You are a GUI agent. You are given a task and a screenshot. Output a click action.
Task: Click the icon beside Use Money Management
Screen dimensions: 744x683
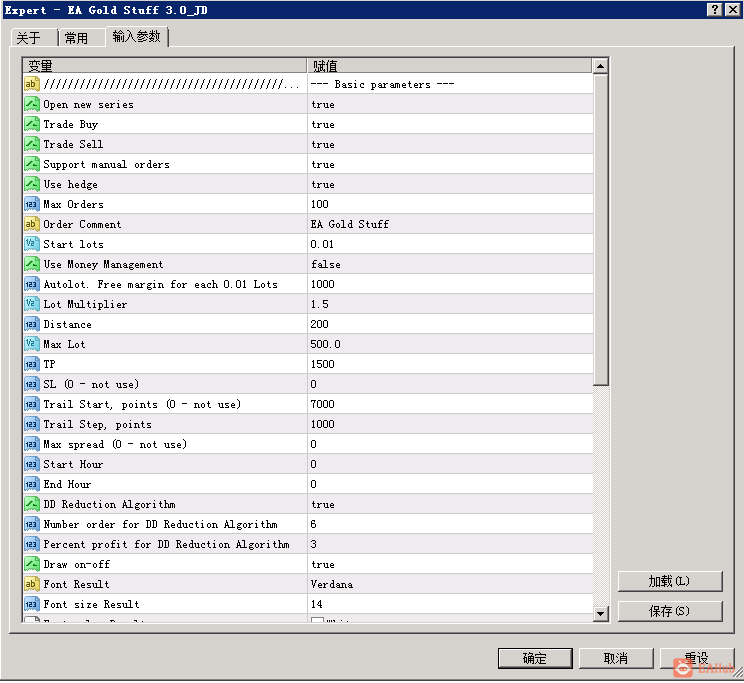click(x=32, y=264)
